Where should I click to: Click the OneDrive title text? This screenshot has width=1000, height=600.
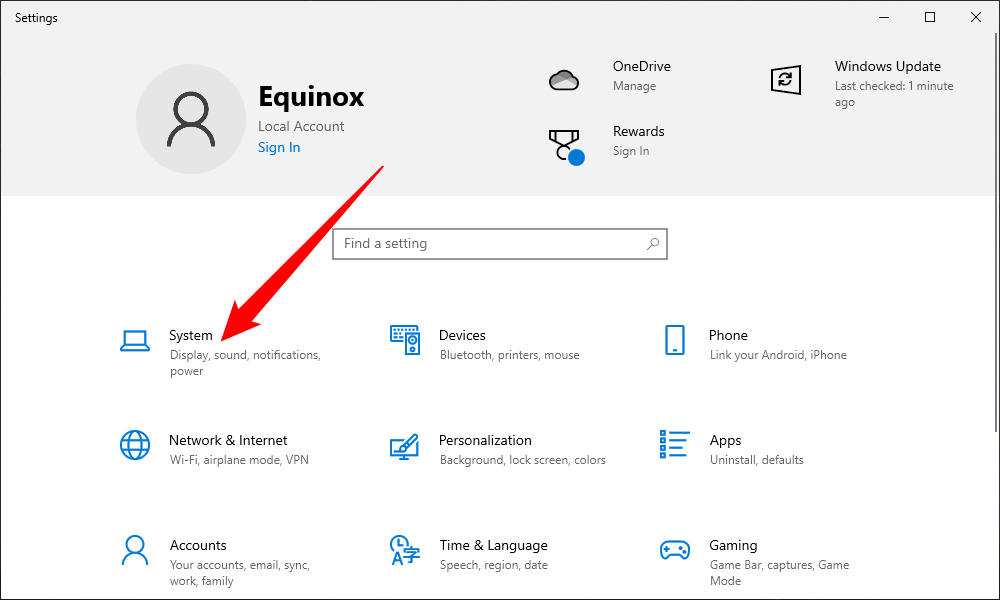pyautogui.click(x=642, y=66)
